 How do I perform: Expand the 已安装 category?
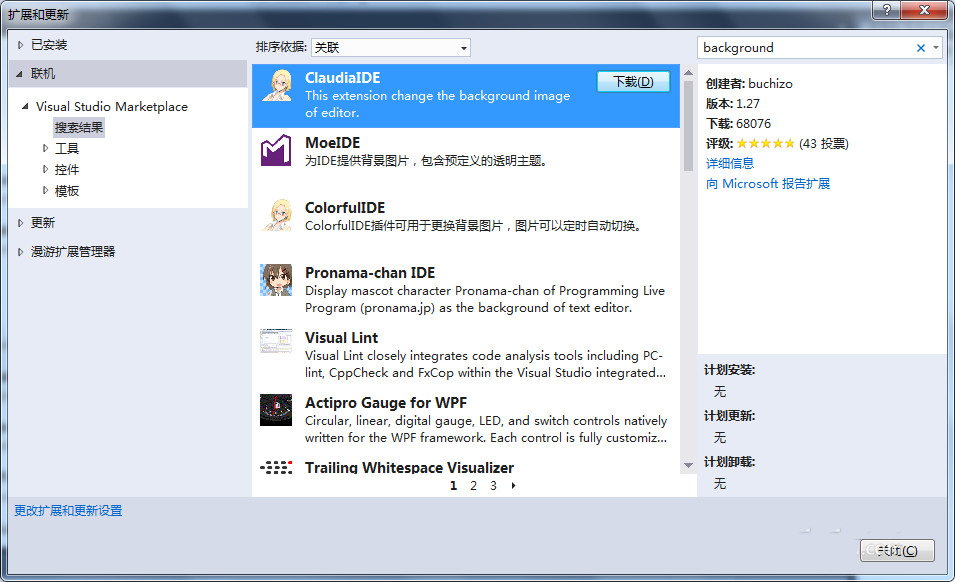click(x=20, y=45)
